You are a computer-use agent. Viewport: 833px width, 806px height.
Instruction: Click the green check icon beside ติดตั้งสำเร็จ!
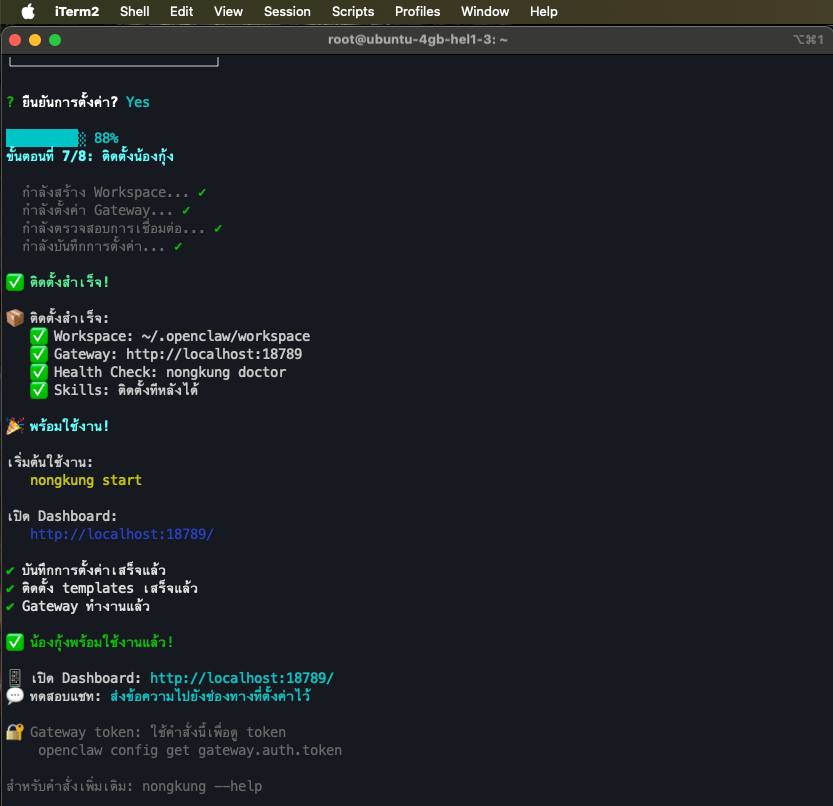15,282
